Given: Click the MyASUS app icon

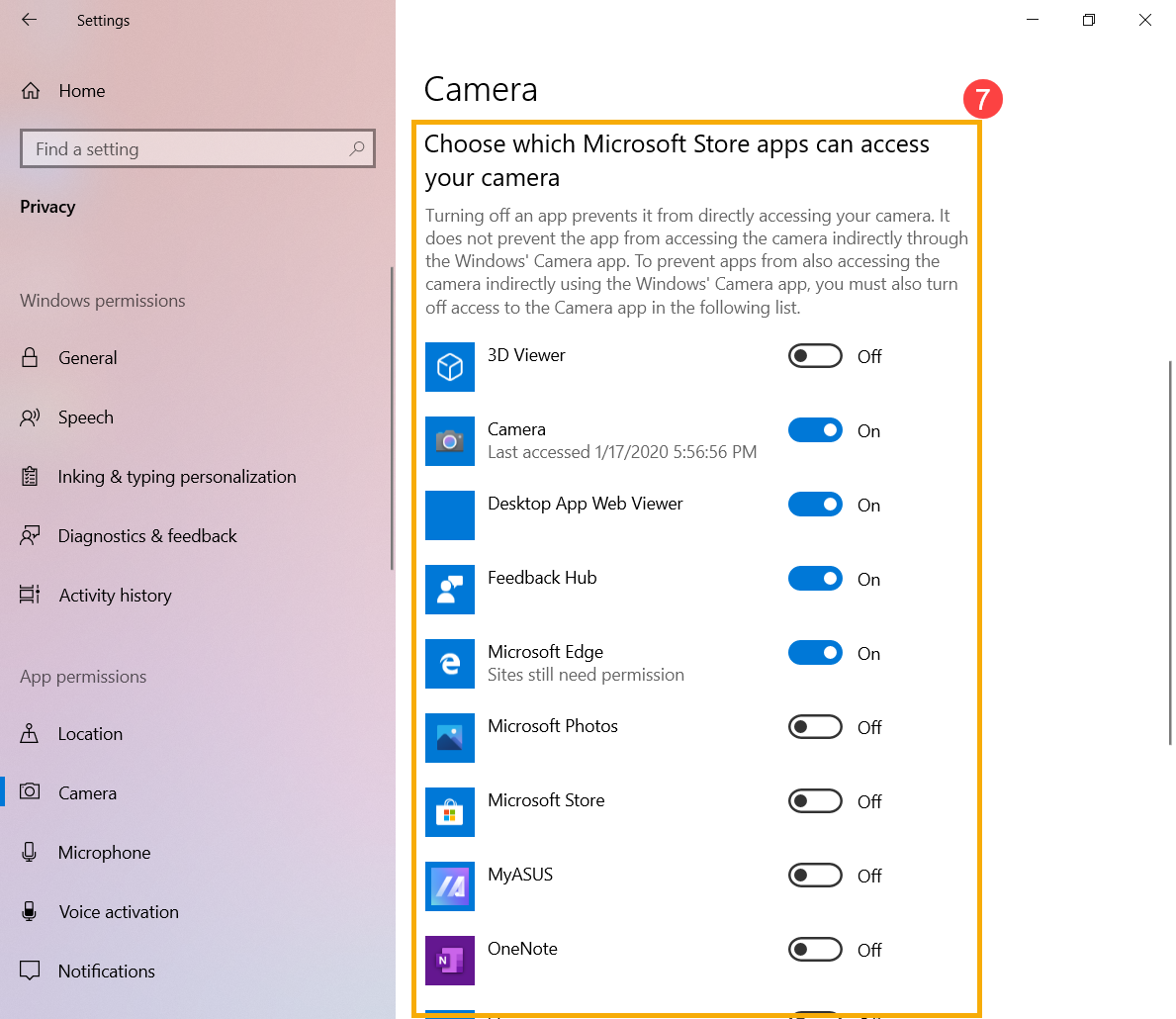Looking at the screenshot, I should 450,886.
